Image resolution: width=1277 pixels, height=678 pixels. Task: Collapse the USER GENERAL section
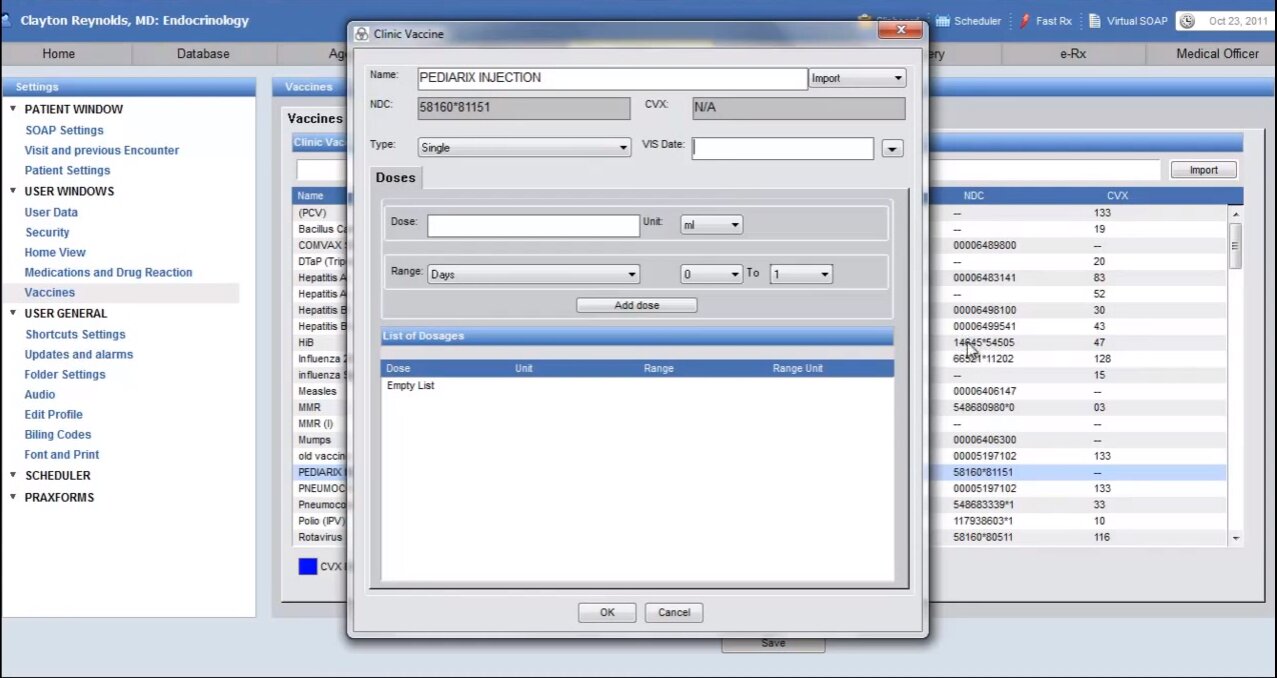click(x=13, y=313)
